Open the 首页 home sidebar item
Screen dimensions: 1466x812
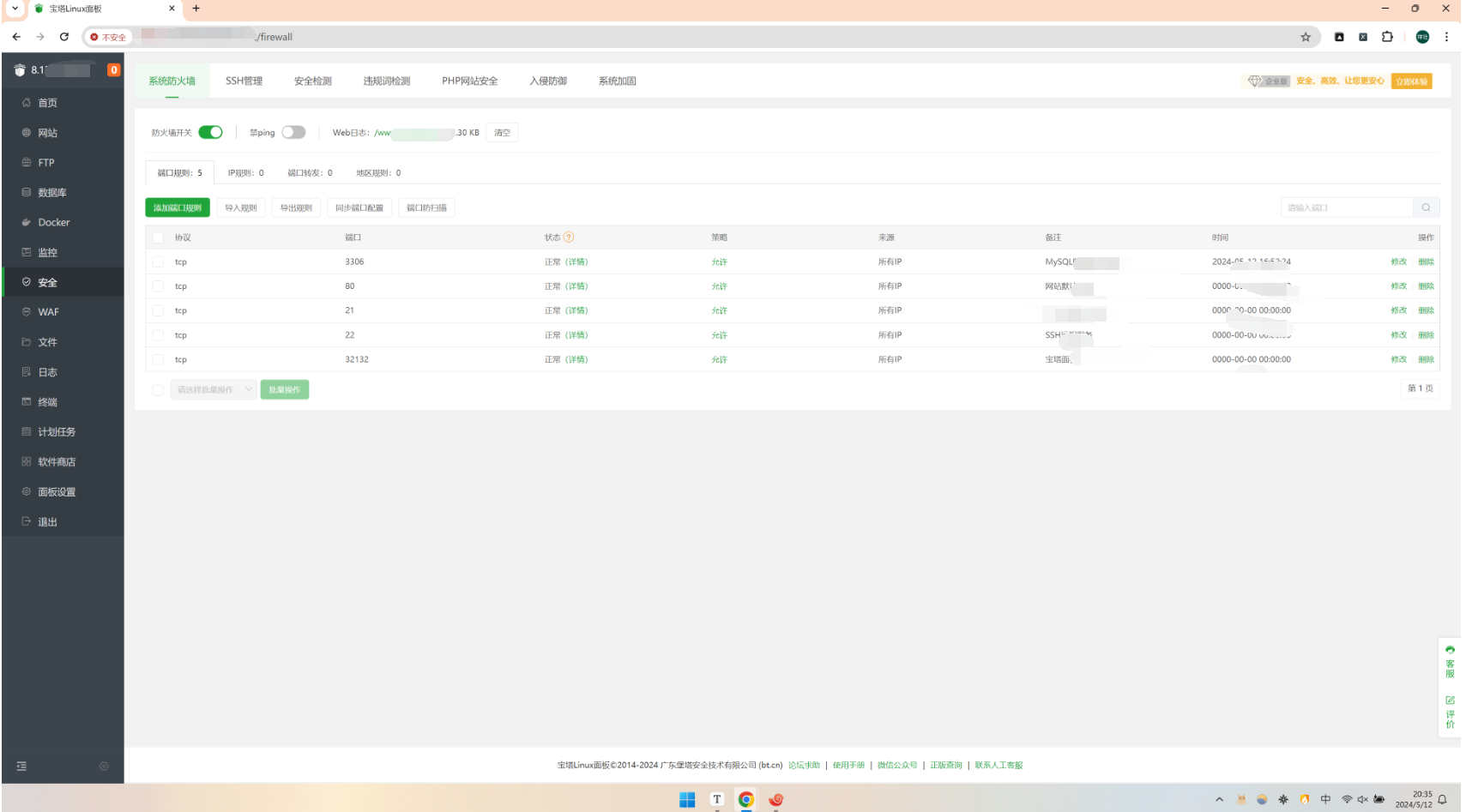click(63, 103)
